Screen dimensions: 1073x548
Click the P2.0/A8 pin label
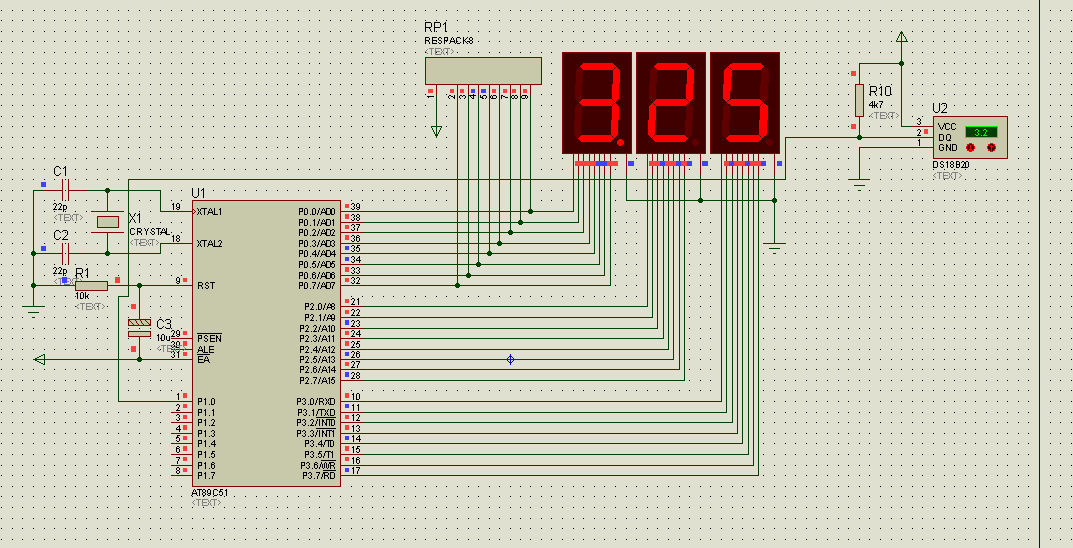pos(320,306)
